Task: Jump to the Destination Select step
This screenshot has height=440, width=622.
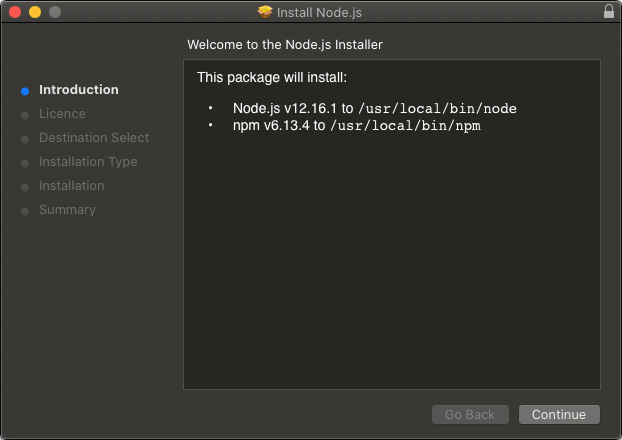Action: tap(93, 138)
